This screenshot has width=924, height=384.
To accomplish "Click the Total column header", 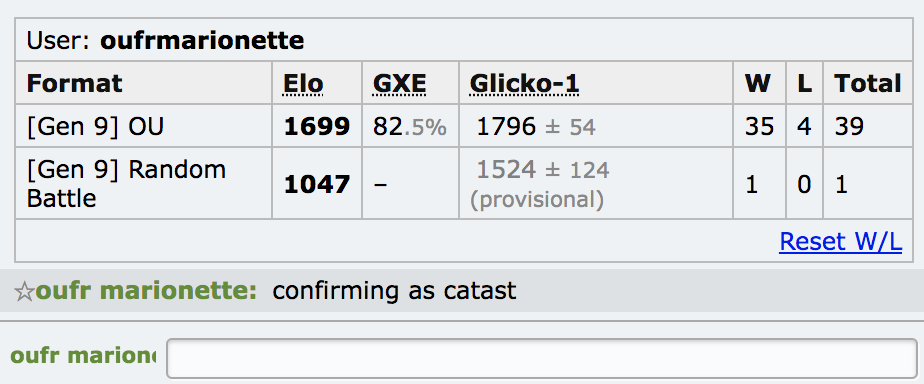I will point(868,84).
